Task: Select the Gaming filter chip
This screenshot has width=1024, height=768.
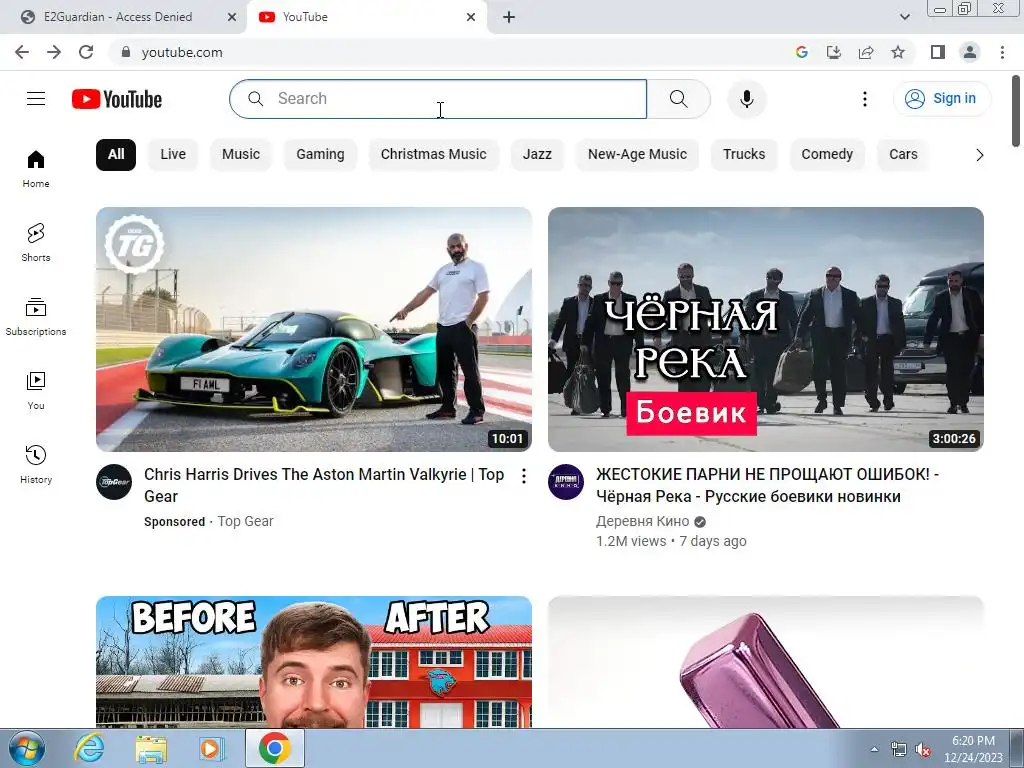Action: 320,155
